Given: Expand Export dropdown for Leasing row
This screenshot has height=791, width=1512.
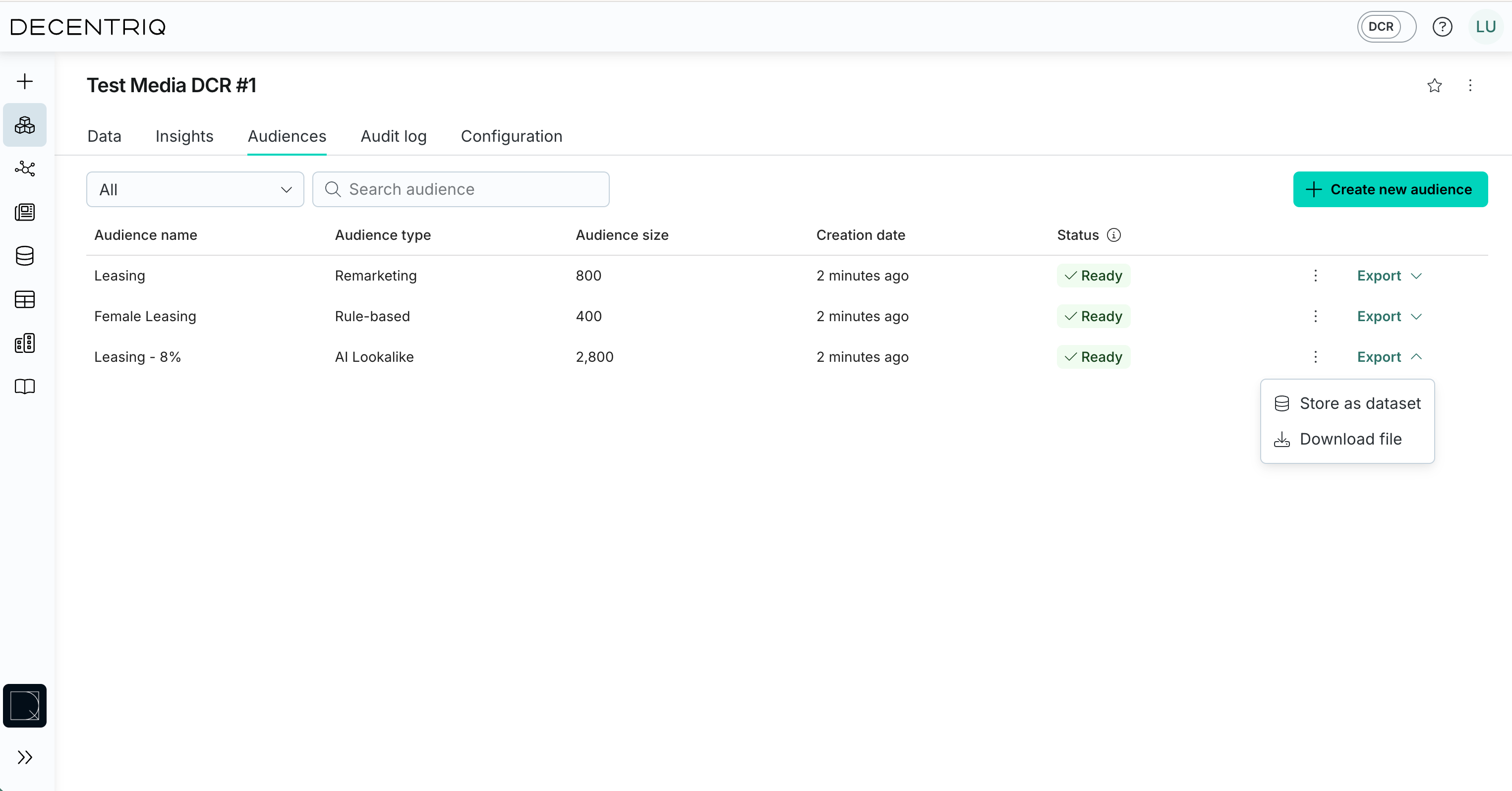Looking at the screenshot, I should point(1389,276).
